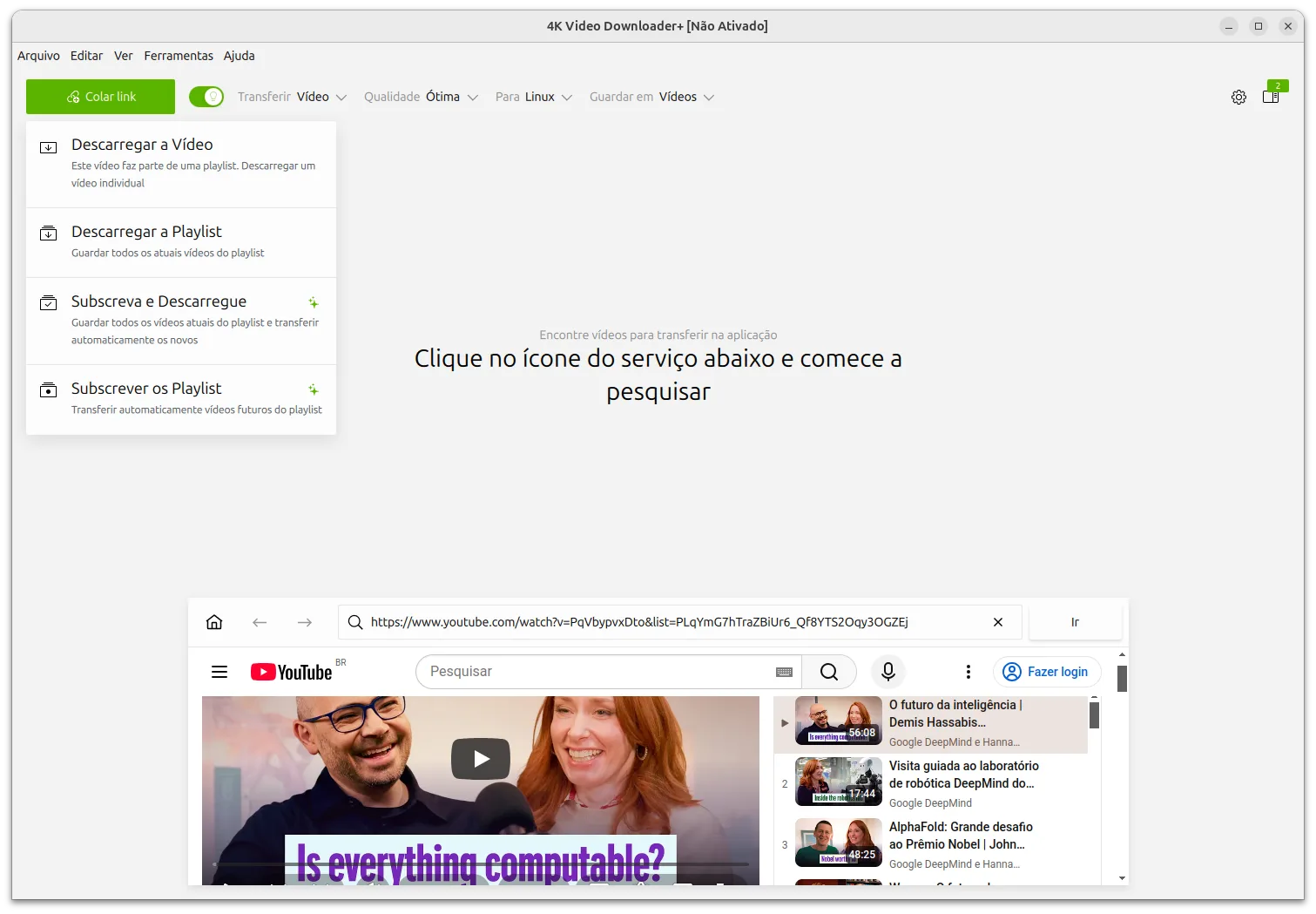This screenshot has width=1316, height=914.
Task: Open the YouTube hamburger menu
Action: [x=219, y=672]
